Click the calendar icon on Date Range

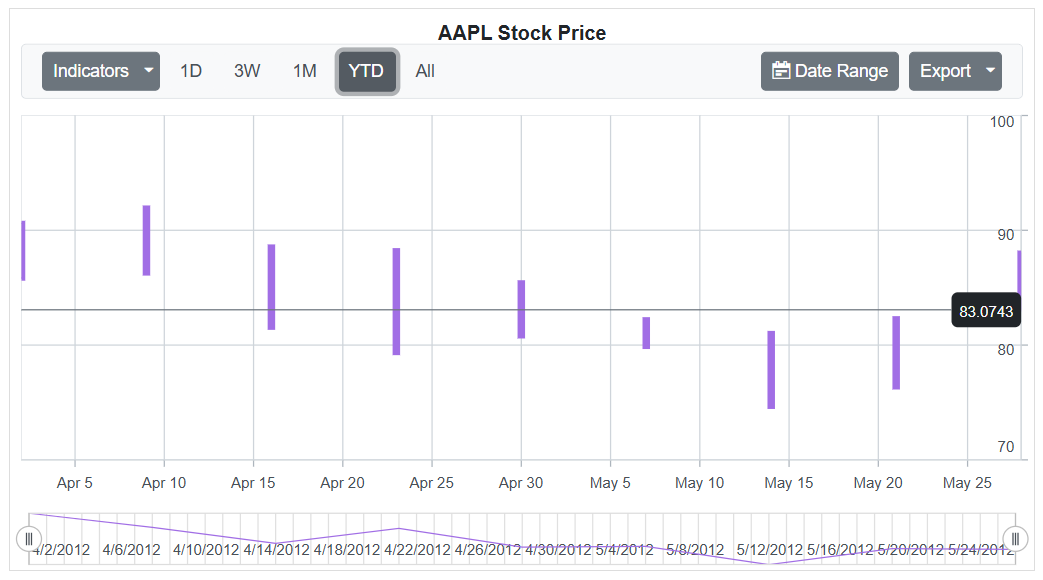tap(781, 71)
